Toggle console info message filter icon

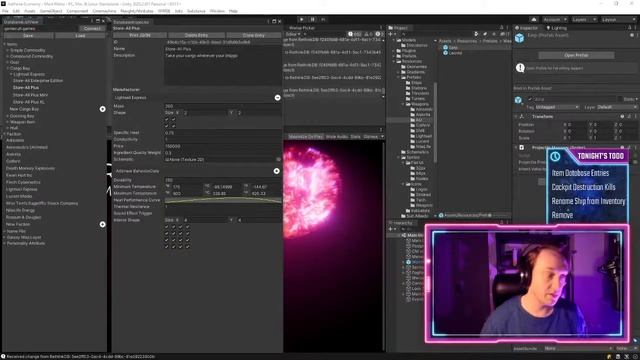(354, 34)
